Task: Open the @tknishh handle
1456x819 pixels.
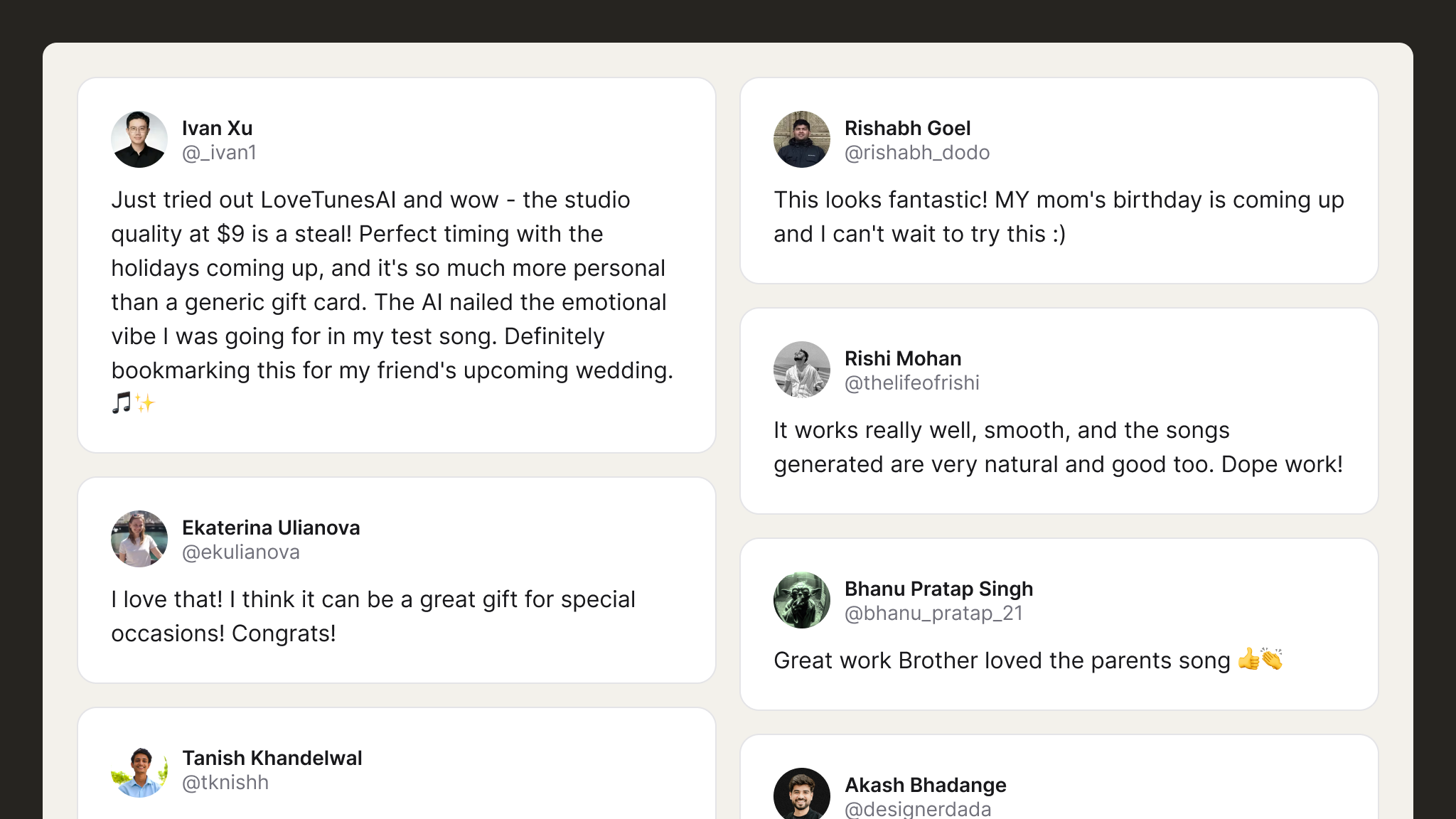Action: tap(225, 783)
